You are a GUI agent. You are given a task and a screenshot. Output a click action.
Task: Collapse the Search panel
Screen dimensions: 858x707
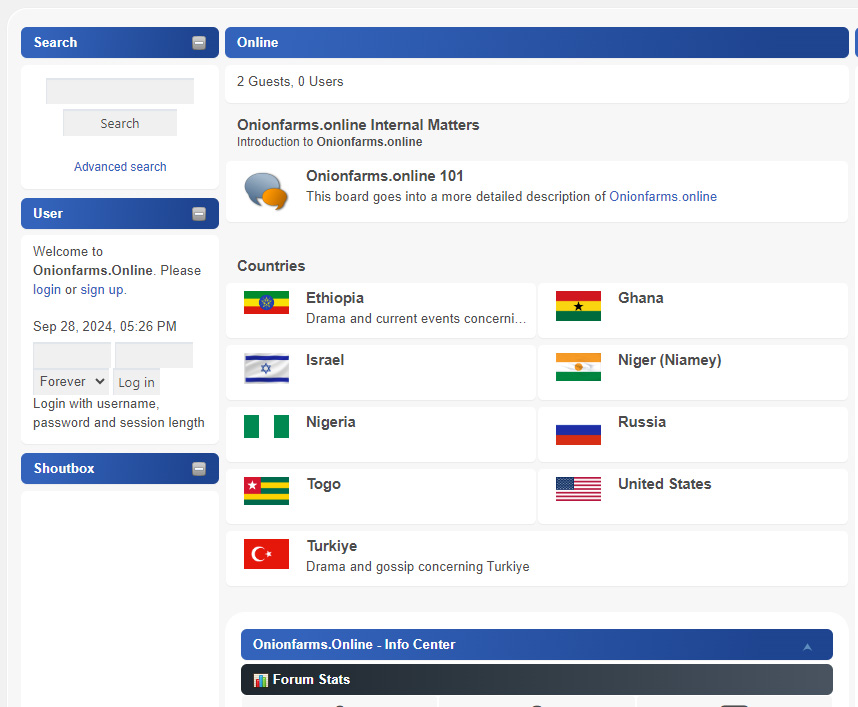pos(199,43)
